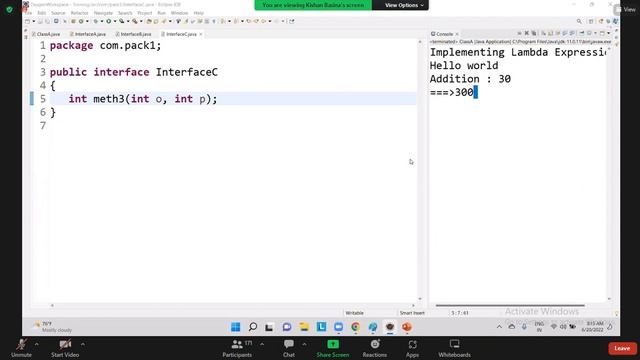Unmute the Zoom microphone
The image size is (640, 360).
click(x=21, y=348)
